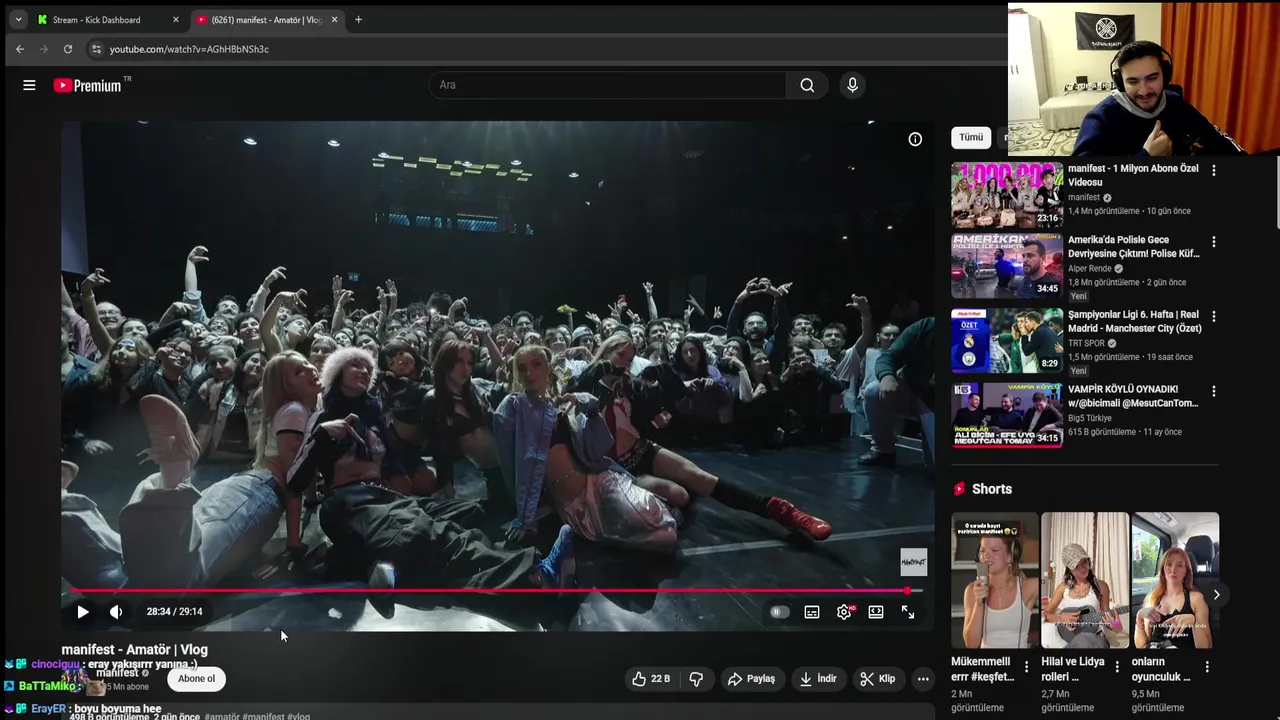This screenshot has width=1280, height=720.
Task: Close the Kick Dashboard browser tab
Action: pos(176,20)
